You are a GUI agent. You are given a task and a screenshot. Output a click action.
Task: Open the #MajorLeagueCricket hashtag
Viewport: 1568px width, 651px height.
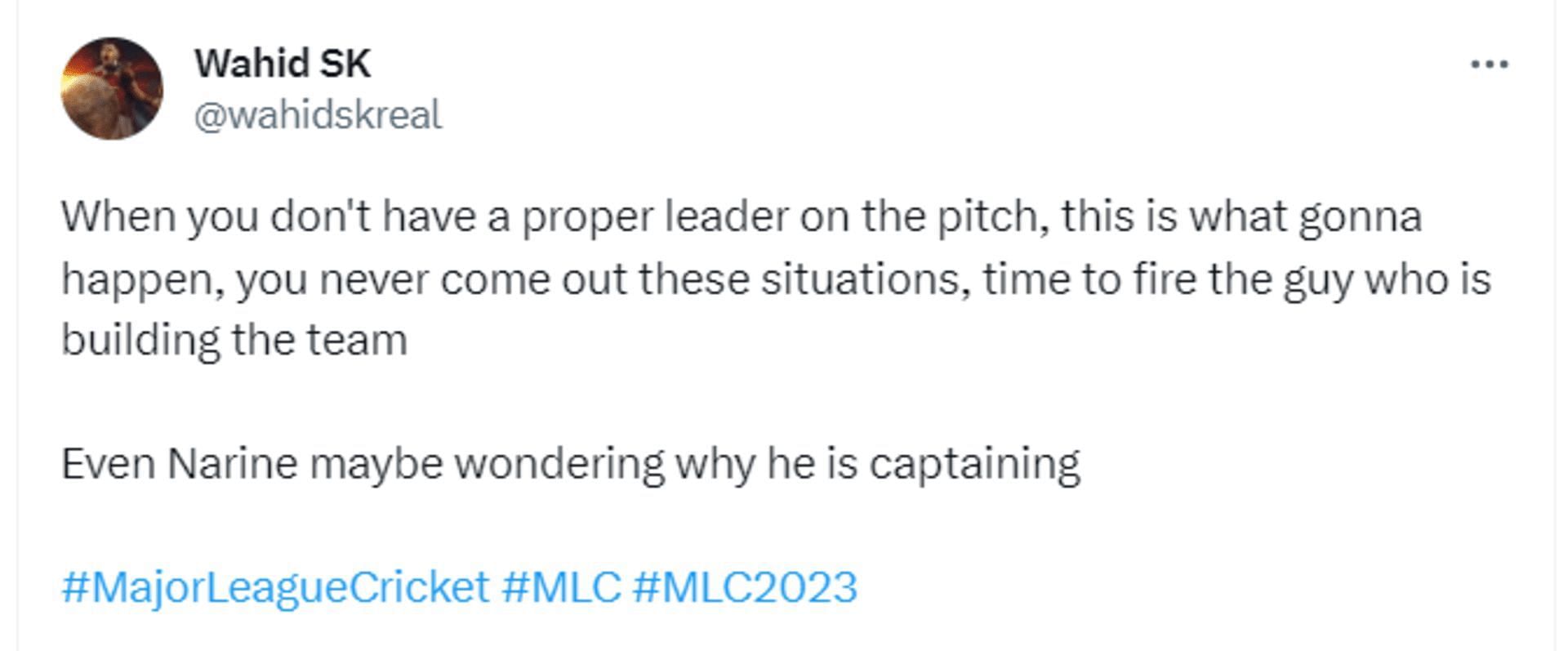point(275,588)
